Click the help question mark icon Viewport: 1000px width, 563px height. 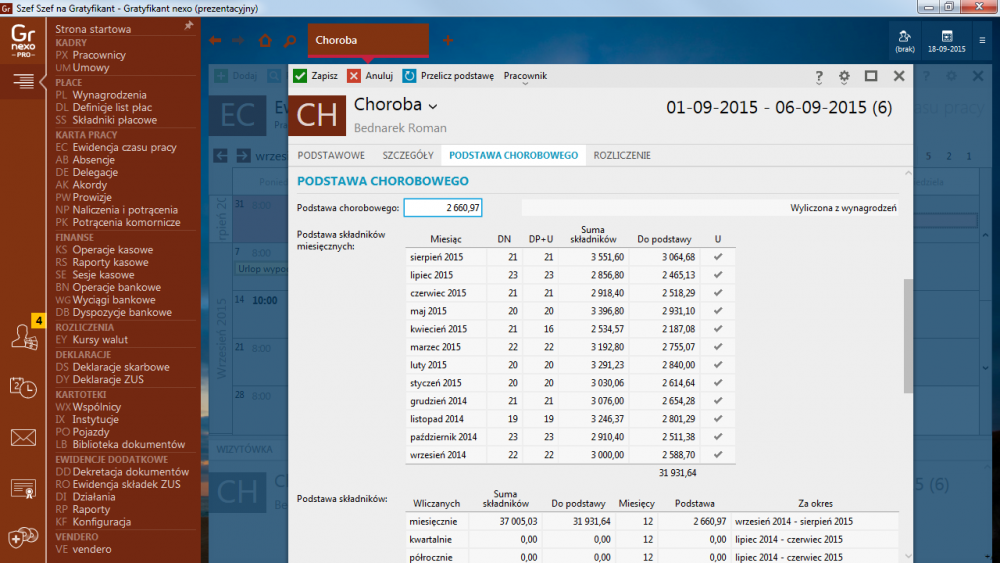(x=819, y=76)
